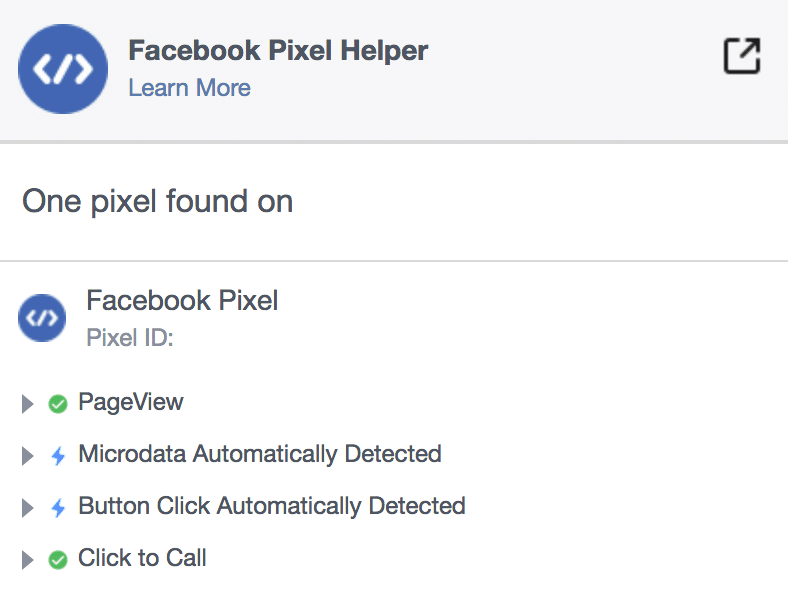Click the Facebook Pixel Helper title
The width and height of the screenshot is (788, 600).
coord(278,51)
